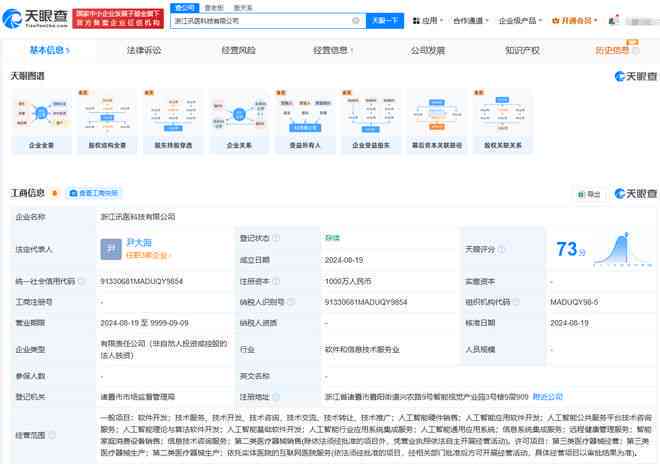Click the help icon beside 注册资本

click(x=276, y=281)
